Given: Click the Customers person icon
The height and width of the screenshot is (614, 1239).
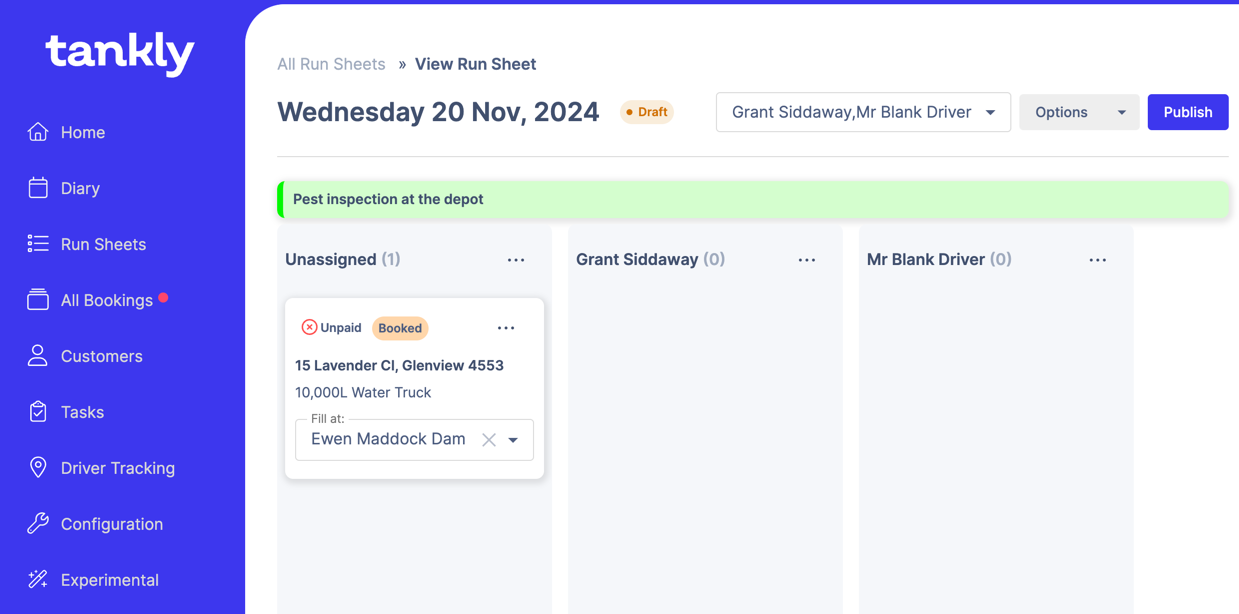Looking at the screenshot, I should click(x=38, y=356).
